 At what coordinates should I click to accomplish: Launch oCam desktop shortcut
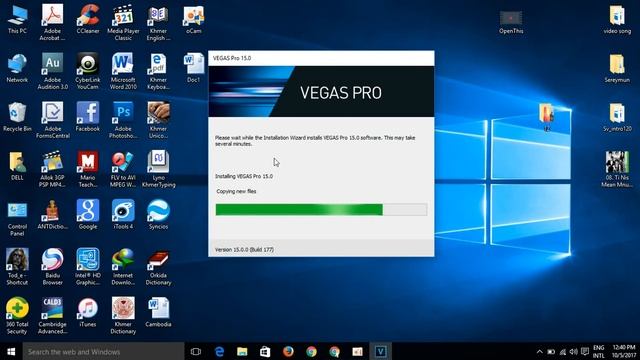click(x=193, y=19)
